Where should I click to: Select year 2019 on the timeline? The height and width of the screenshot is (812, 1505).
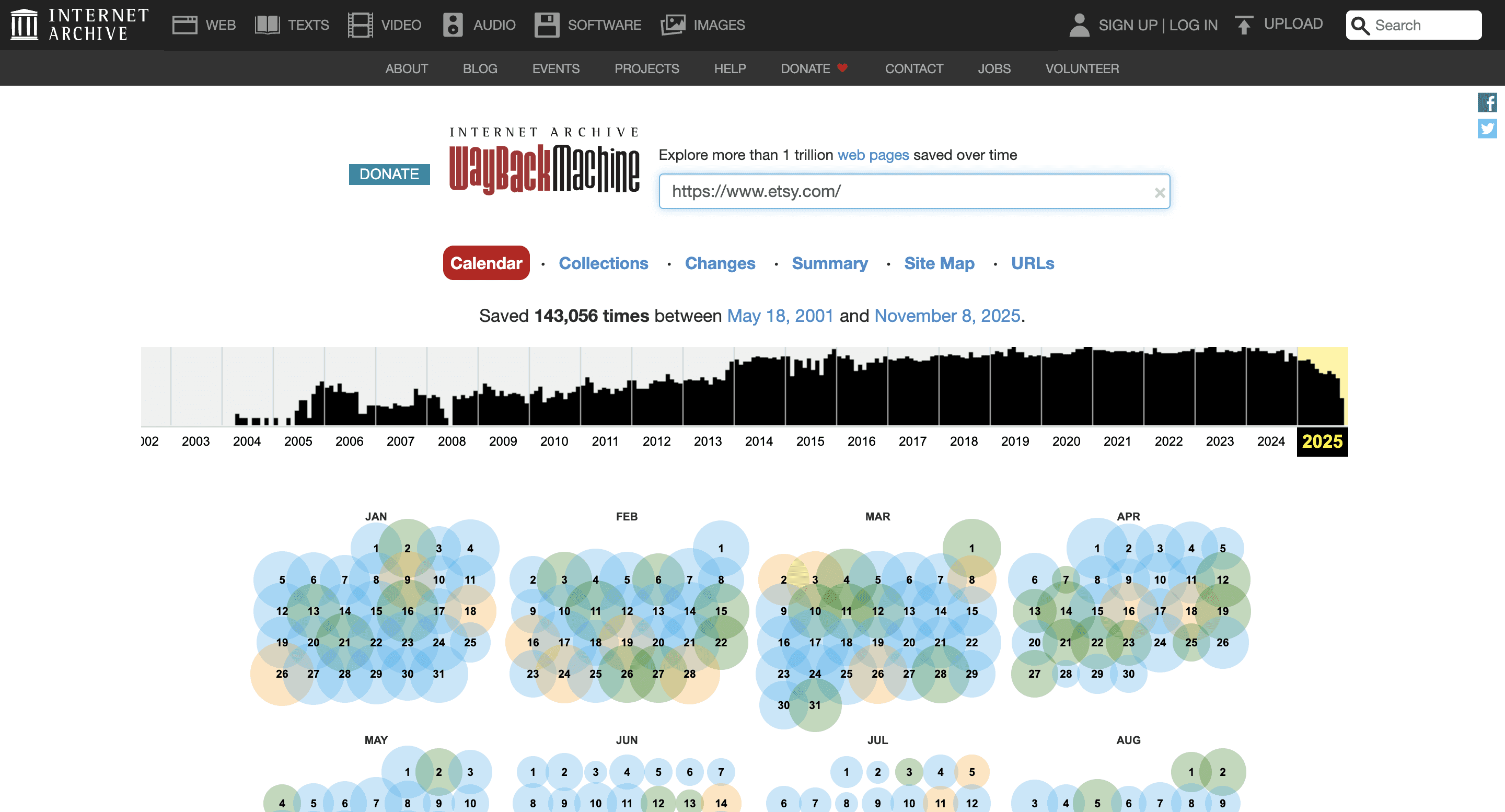pyautogui.click(x=1015, y=441)
